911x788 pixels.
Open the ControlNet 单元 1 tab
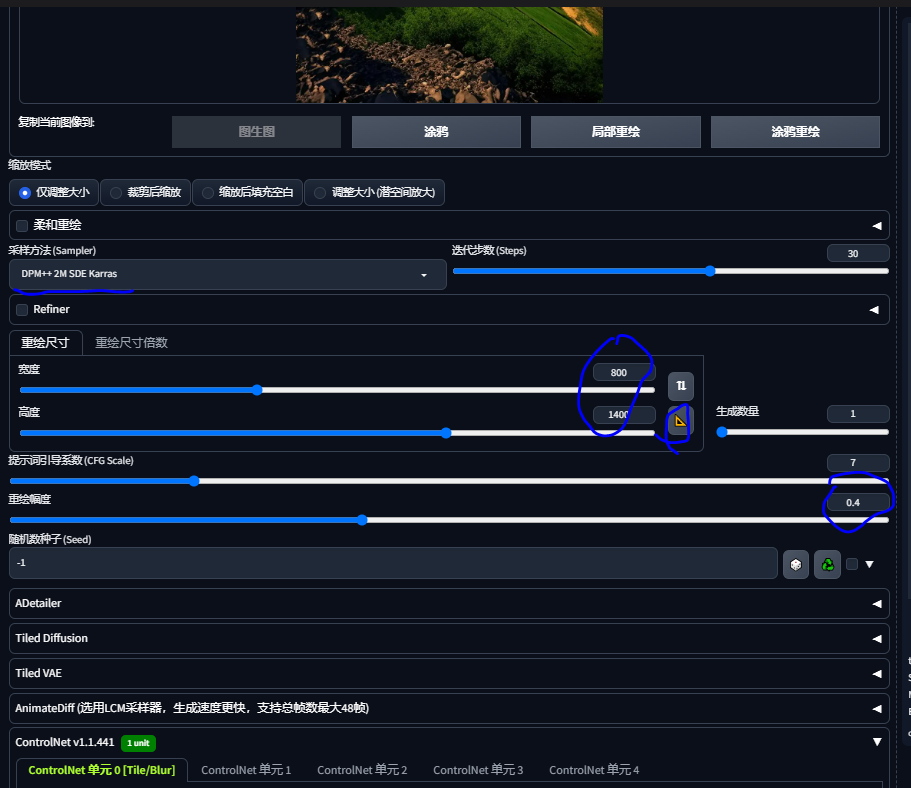coord(246,770)
